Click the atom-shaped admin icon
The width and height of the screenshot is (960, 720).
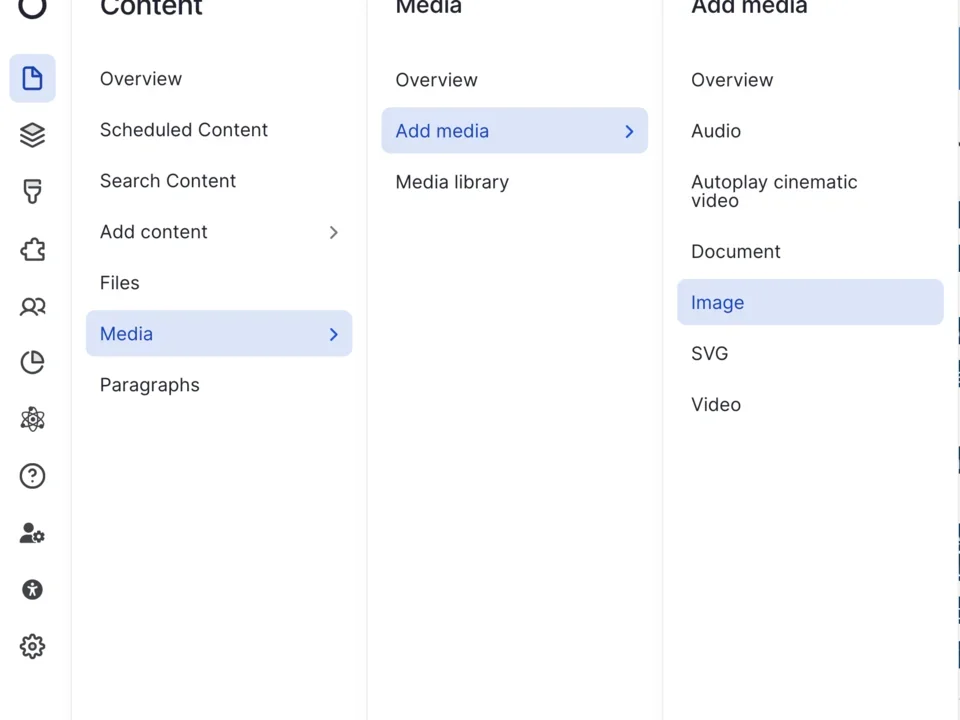[32, 419]
